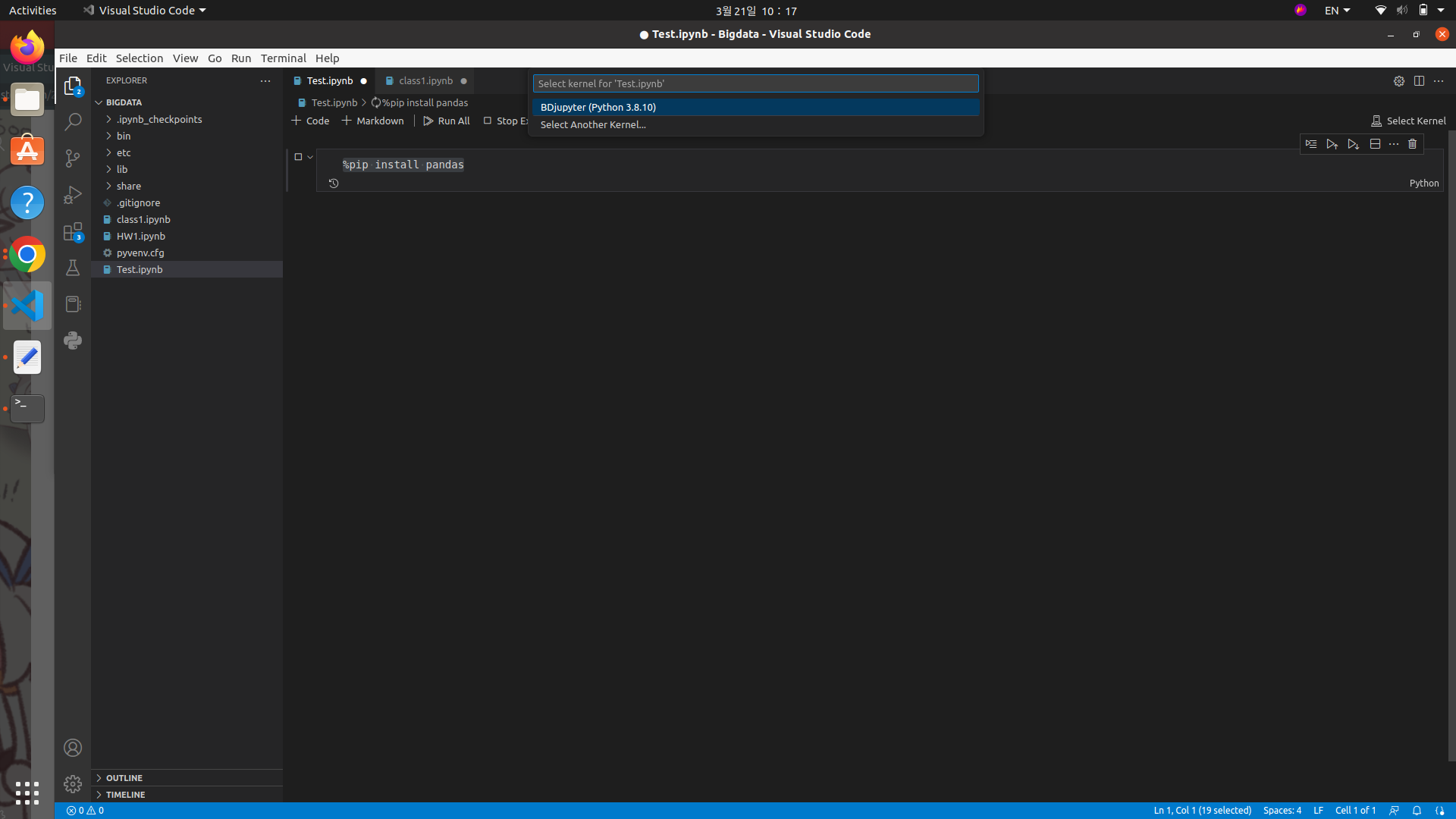Open the notebook variables activity icon
The height and width of the screenshot is (819, 1456).
pyautogui.click(x=73, y=304)
